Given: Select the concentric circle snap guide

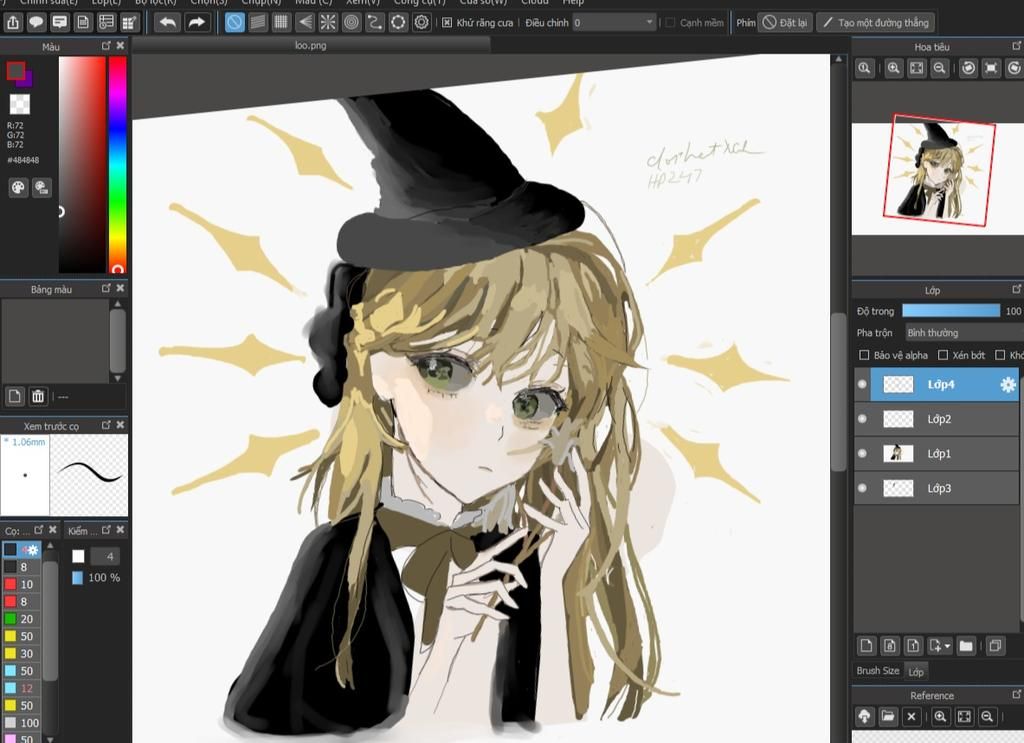Looking at the screenshot, I should click(x=351, y=22).
